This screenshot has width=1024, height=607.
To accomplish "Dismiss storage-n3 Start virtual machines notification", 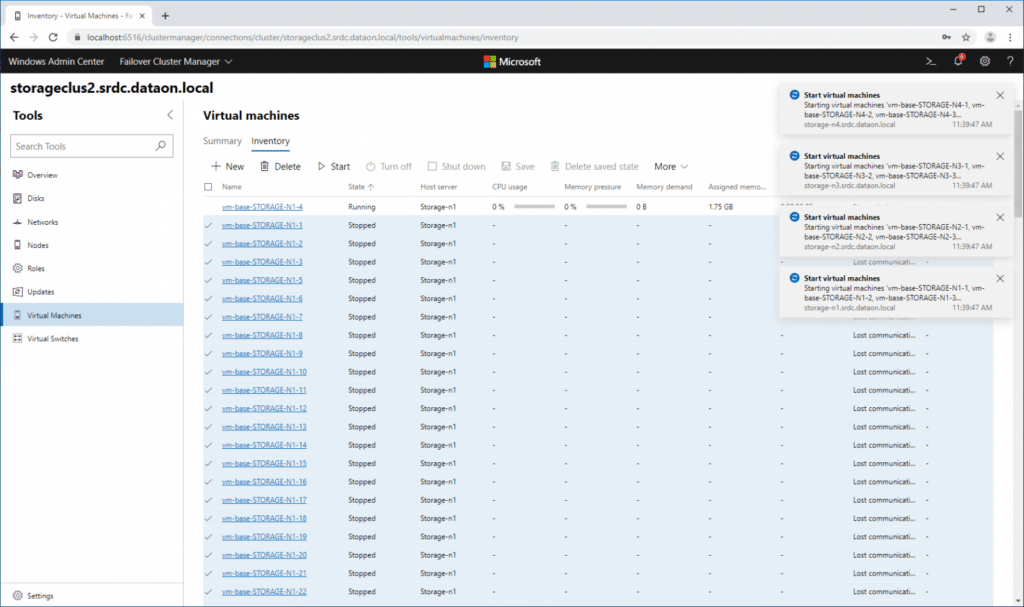I will [1000, 156].
